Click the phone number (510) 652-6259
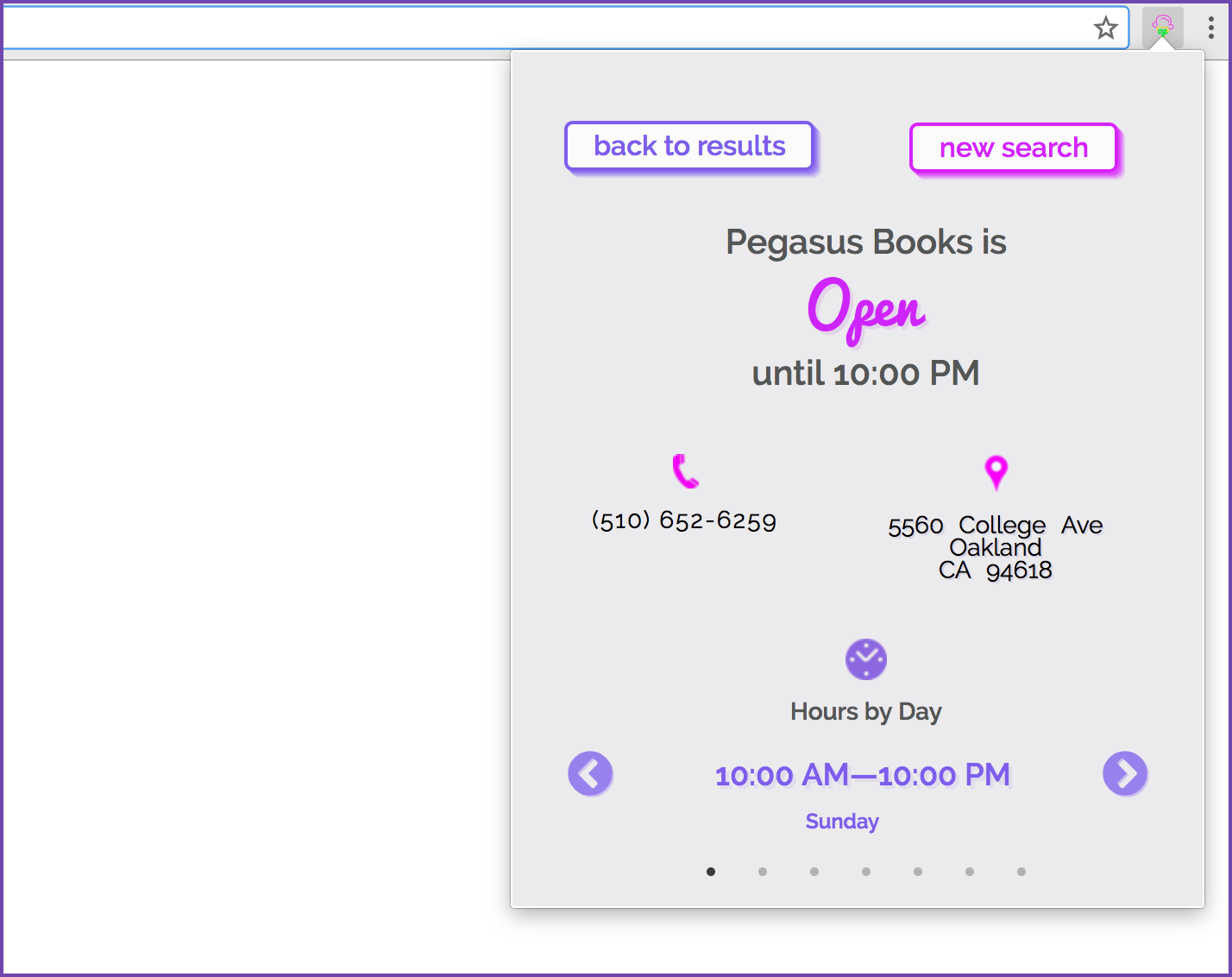 684,520
